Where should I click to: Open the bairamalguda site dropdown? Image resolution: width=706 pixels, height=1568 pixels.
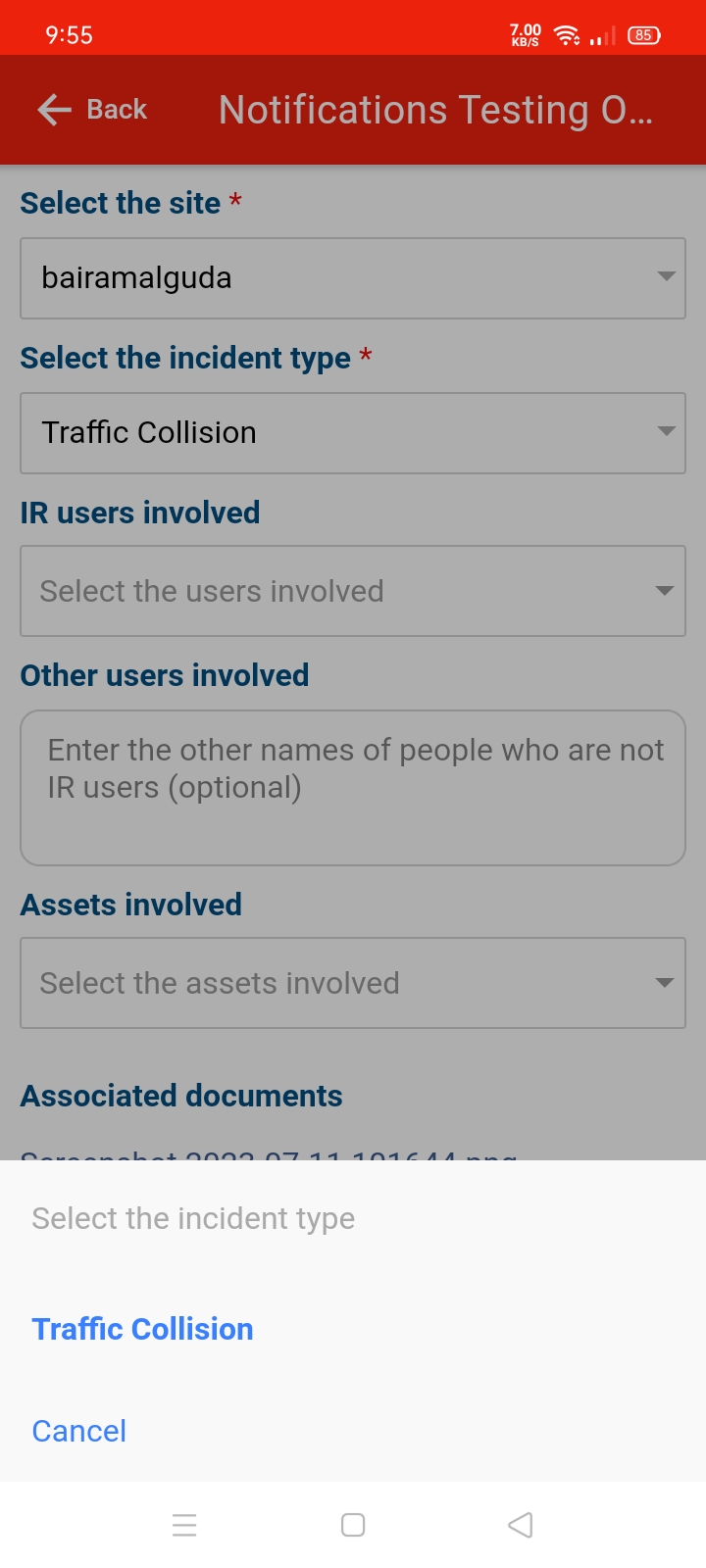coord(353,278)
